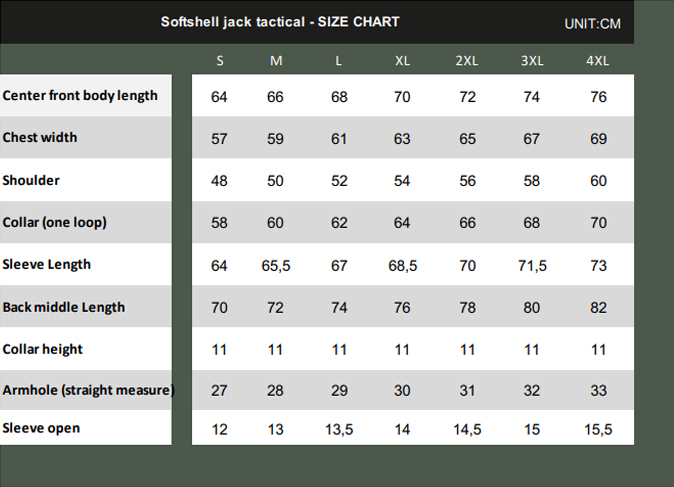Click the 'Sleeve open' row label

41,428
